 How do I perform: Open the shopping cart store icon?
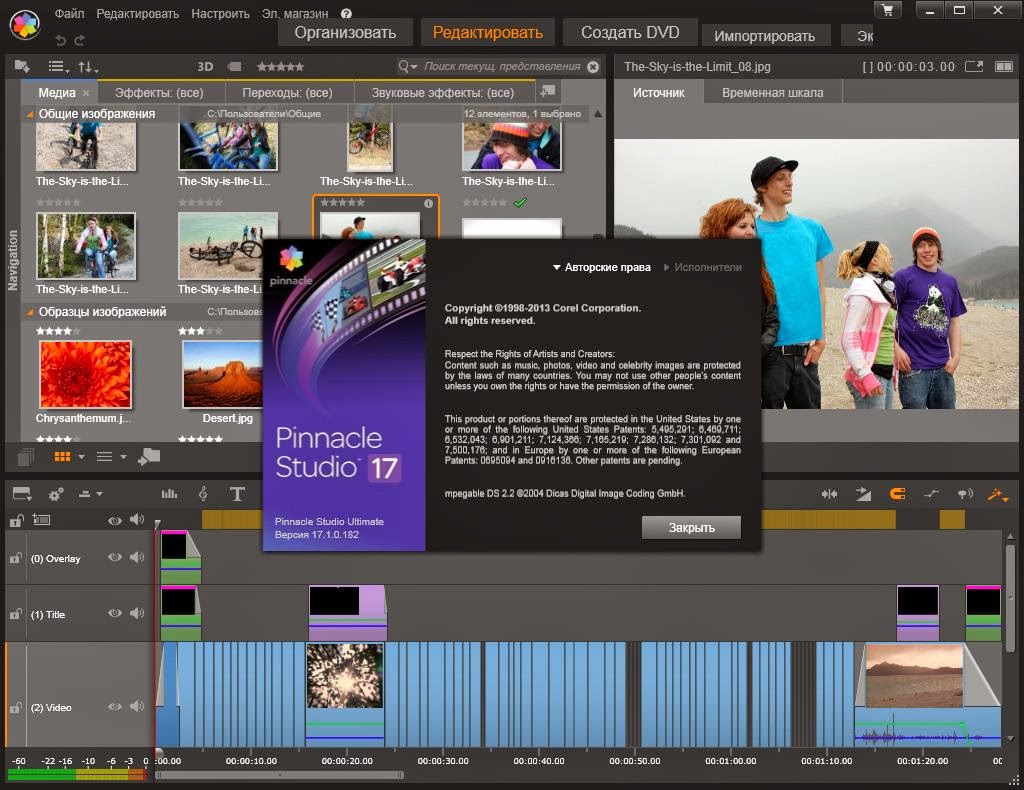[x=888, y=10]
